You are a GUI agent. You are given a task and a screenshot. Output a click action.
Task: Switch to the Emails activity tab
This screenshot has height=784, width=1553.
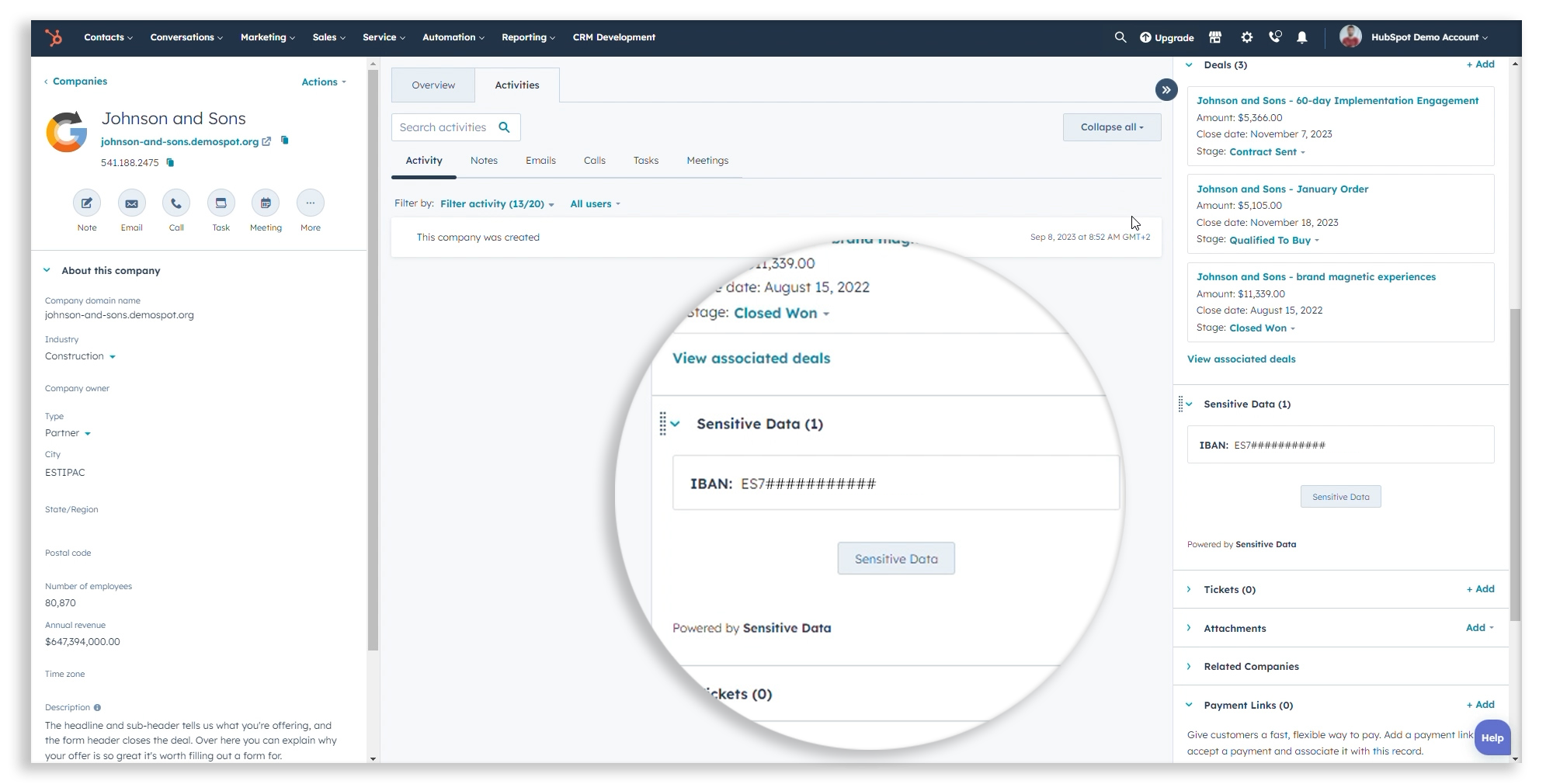coord(540,161)
